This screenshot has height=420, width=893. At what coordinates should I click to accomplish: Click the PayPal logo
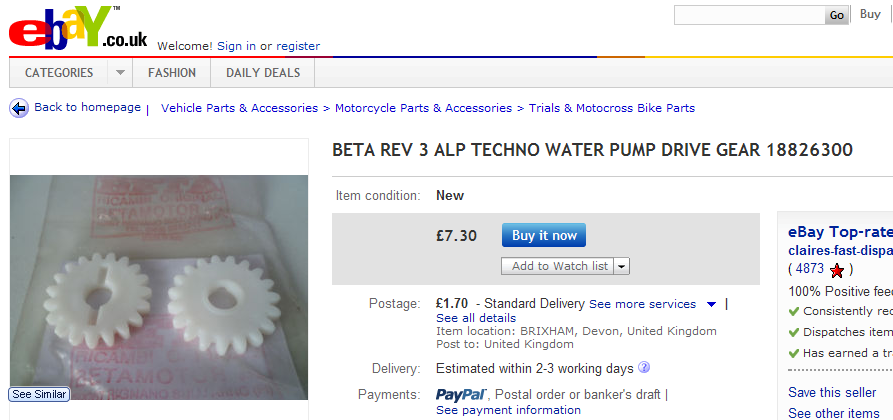tap(460, 395)
